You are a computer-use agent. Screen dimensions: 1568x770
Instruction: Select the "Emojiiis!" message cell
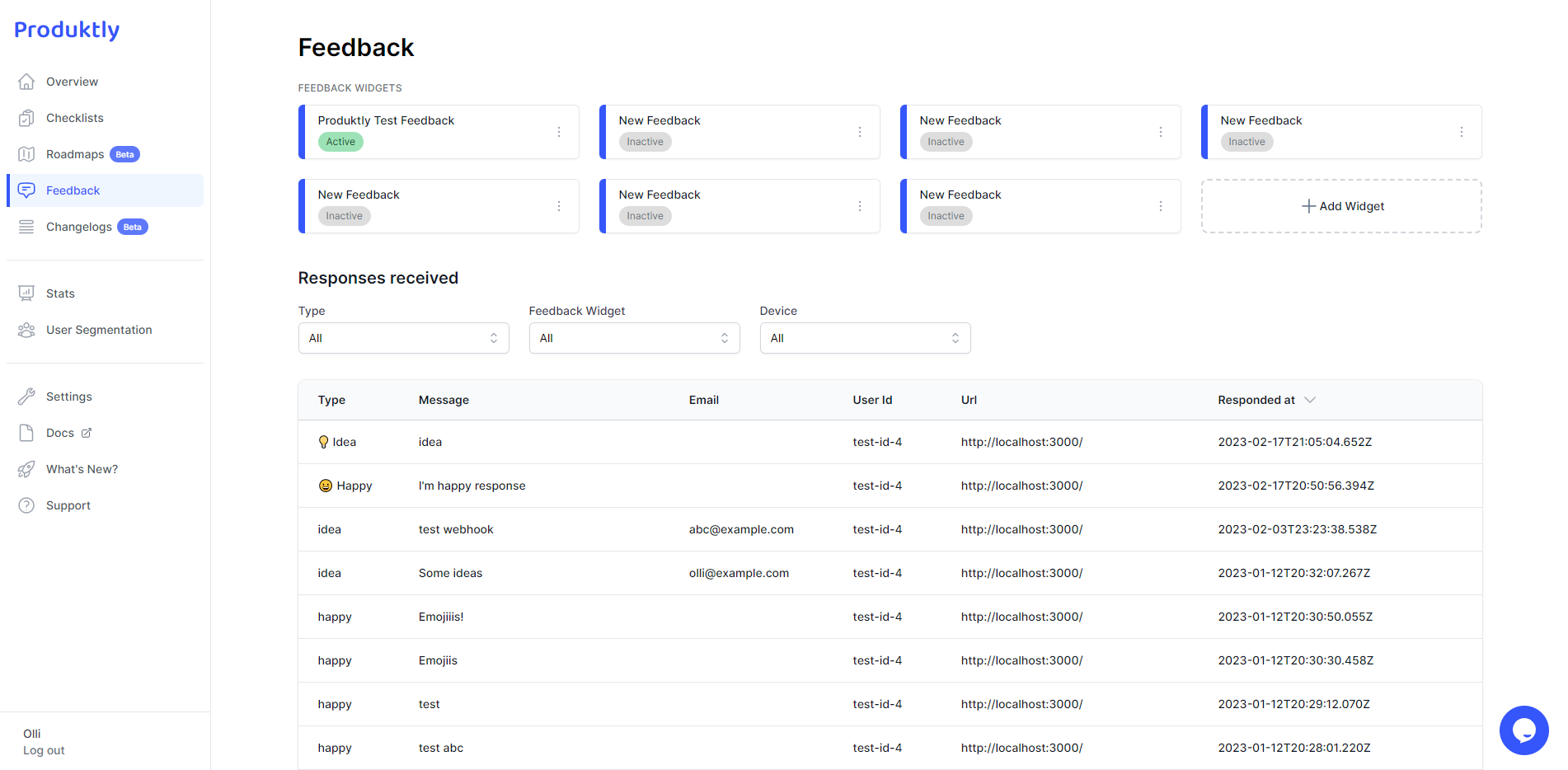point(441,617)
